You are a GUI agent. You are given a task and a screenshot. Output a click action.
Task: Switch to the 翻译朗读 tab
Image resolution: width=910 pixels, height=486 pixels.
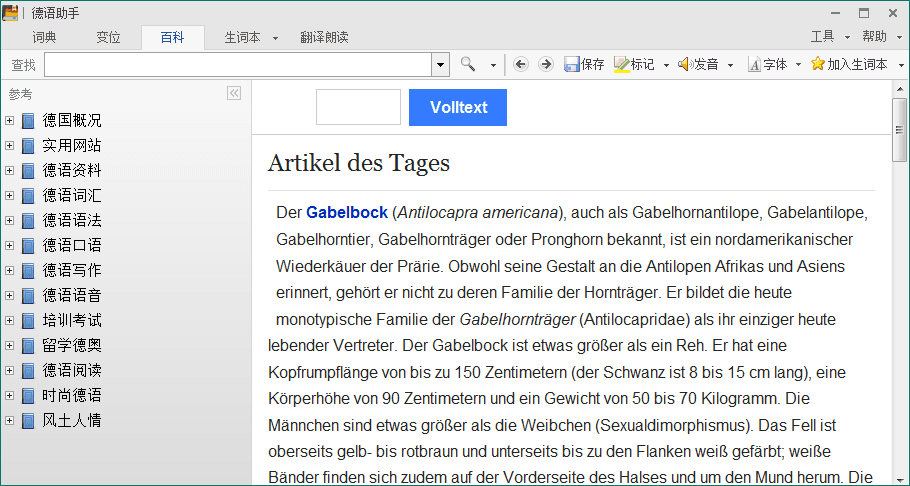(324, 37)
